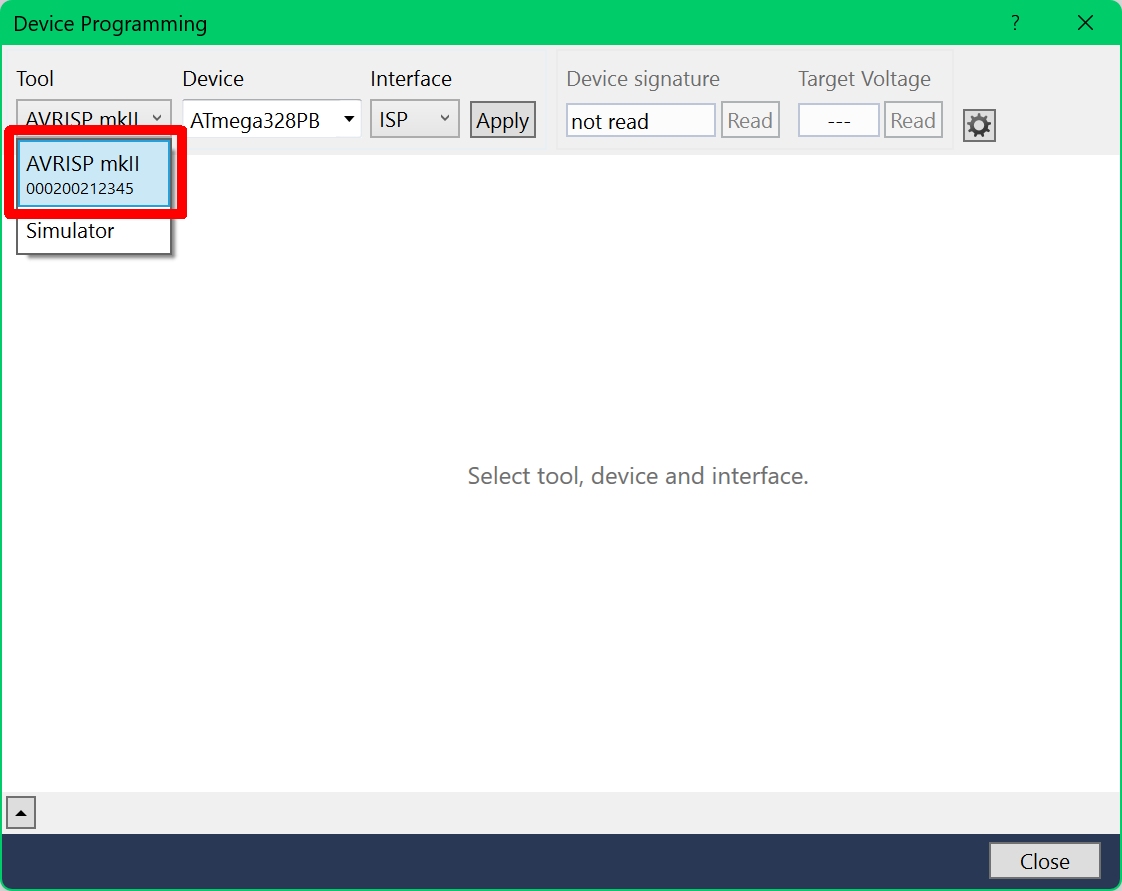
Task: Click the Apply button
Action: (502, 120)
